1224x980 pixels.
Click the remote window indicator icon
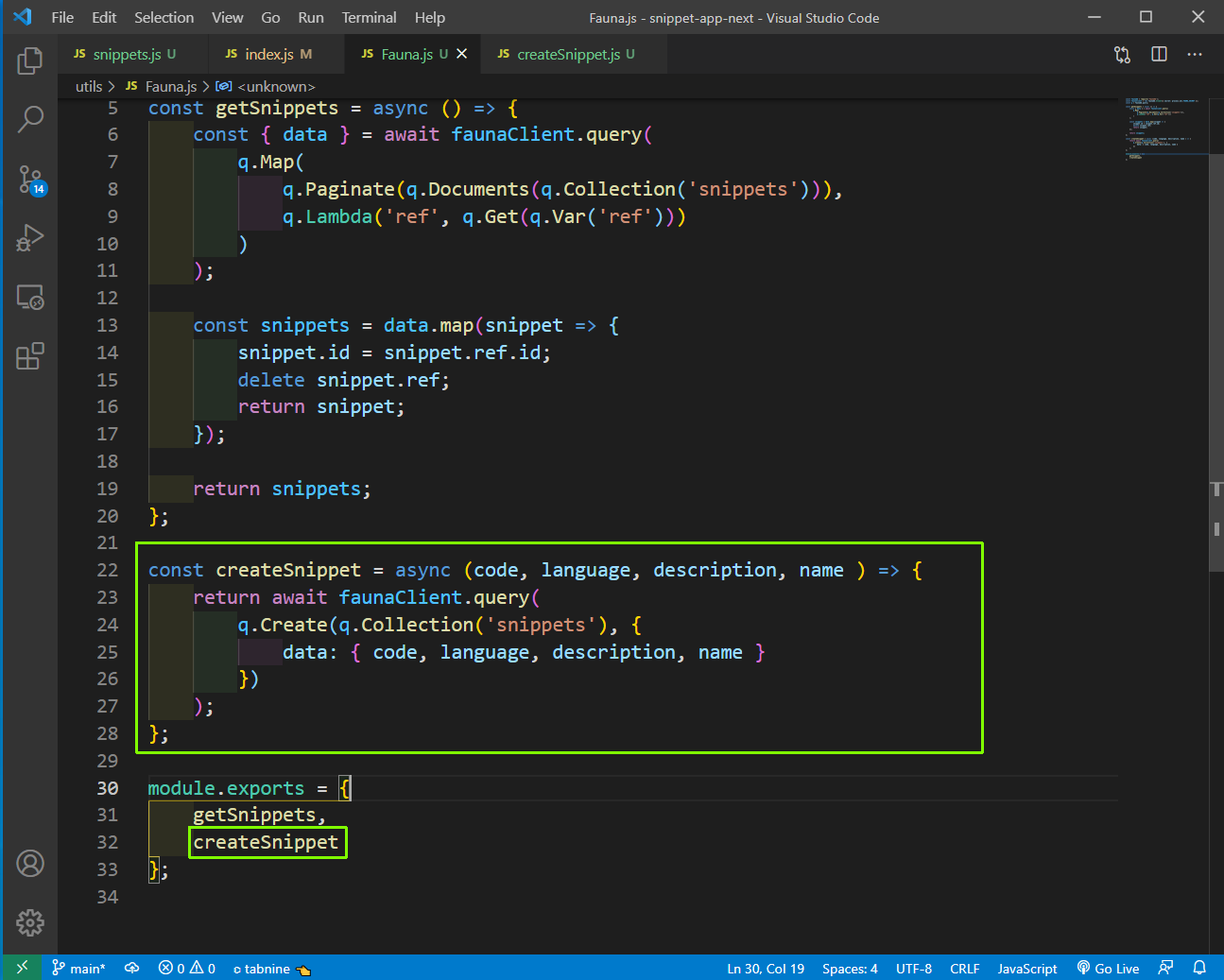pyautogui.click(x=22, y=968)
